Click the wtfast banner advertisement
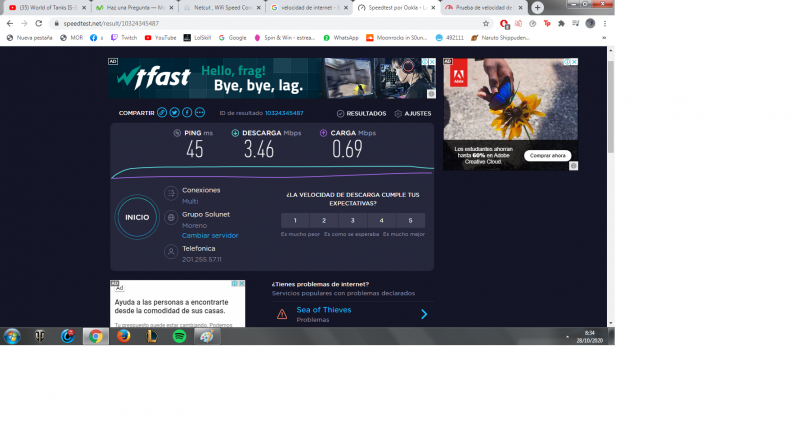The width and height of the screenshot is (800, 444). [x=272, y=78]
